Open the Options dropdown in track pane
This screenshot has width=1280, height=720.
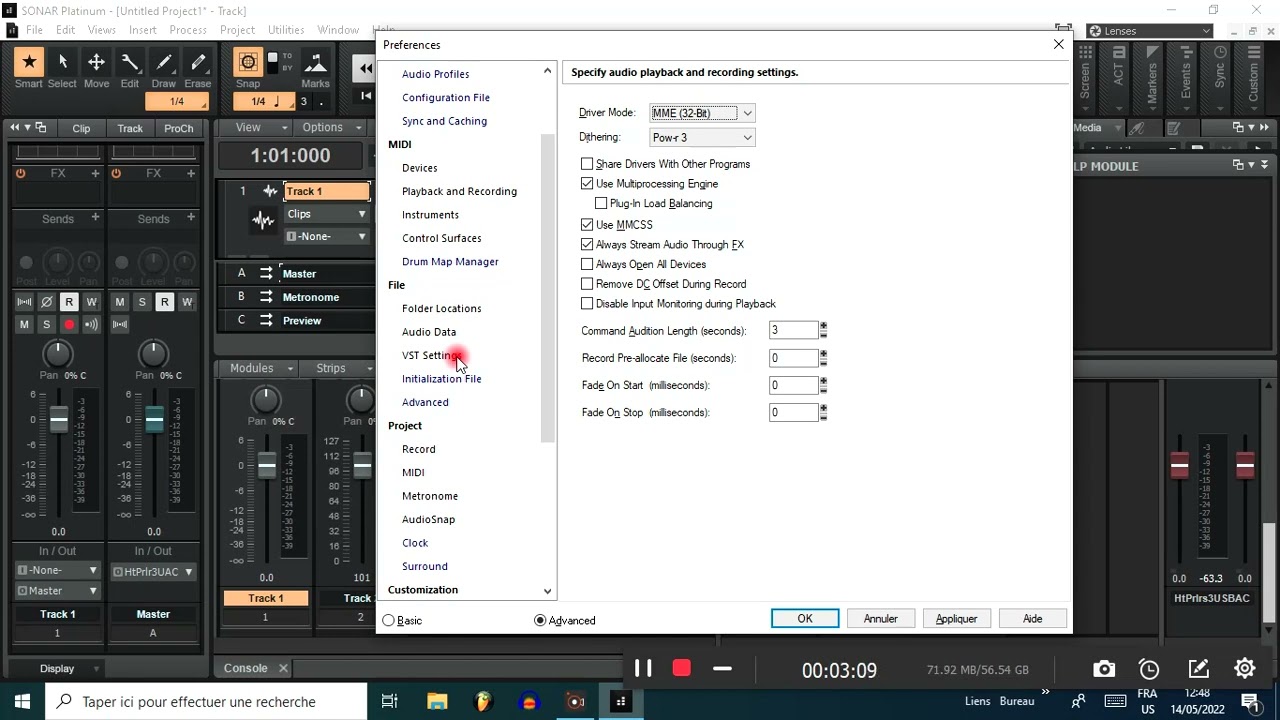tap(332, 128)
